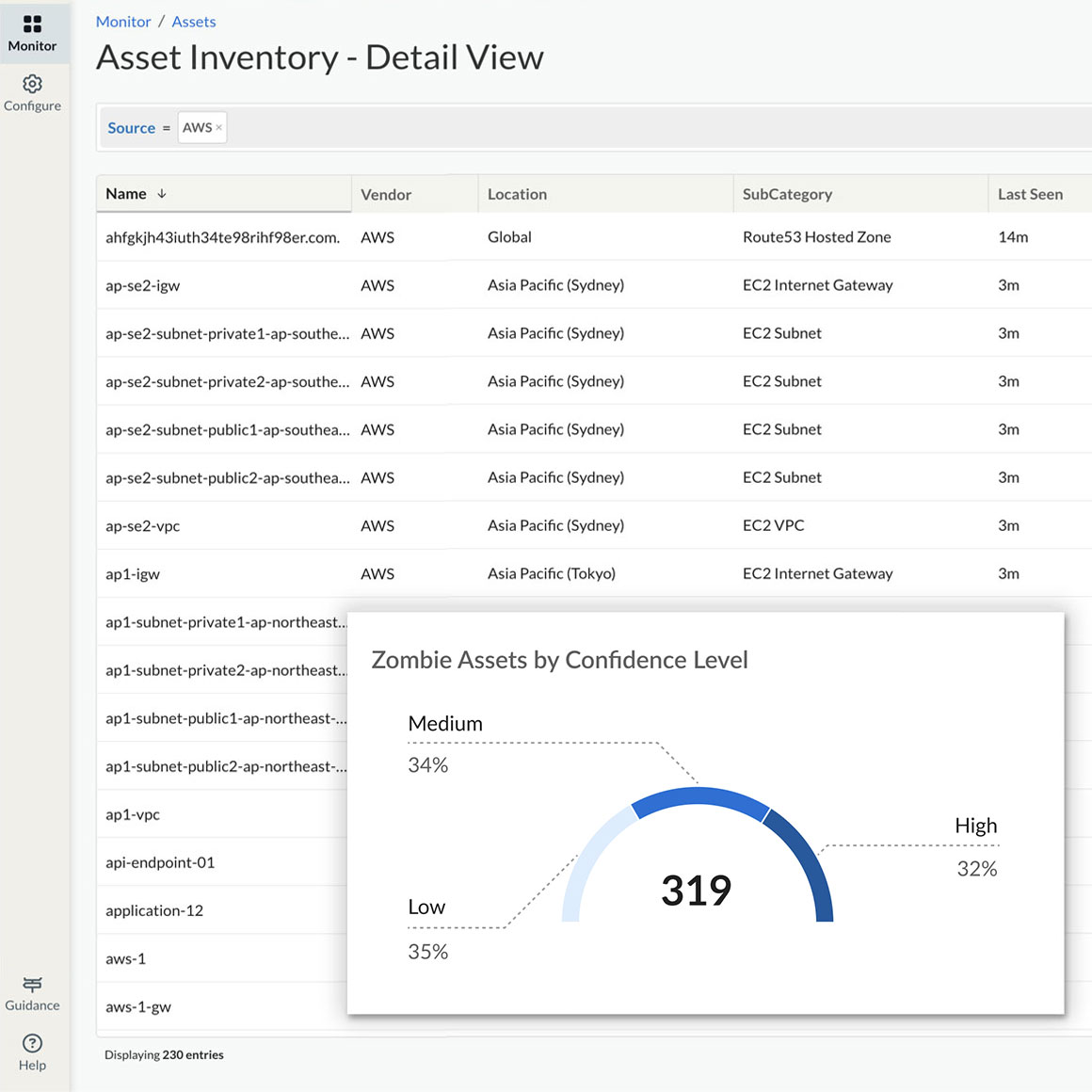Select the aws-1-gw asset name
This screenshot has height=1092, width=1092.
pyautogui.click(x=137, y=1006)
